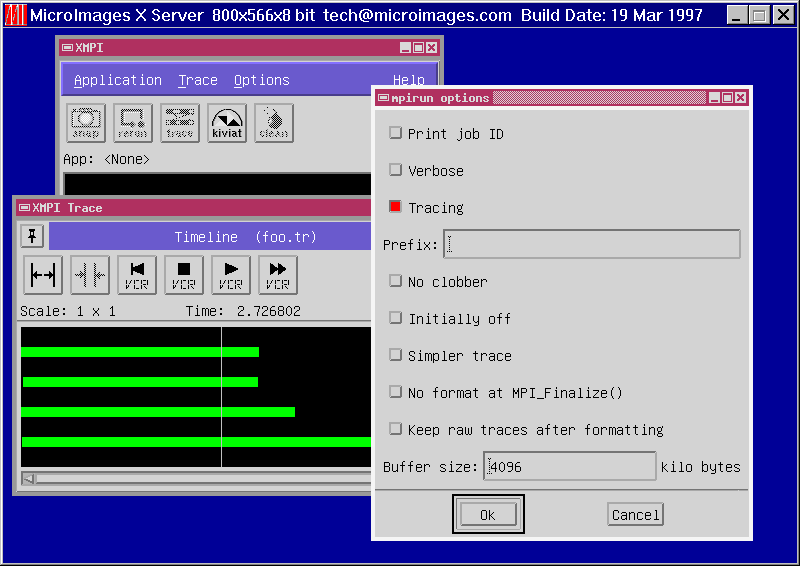The image size is (800, 566).
Task: Open the XMPI Trace window menu button
Action: pos(24,207)
